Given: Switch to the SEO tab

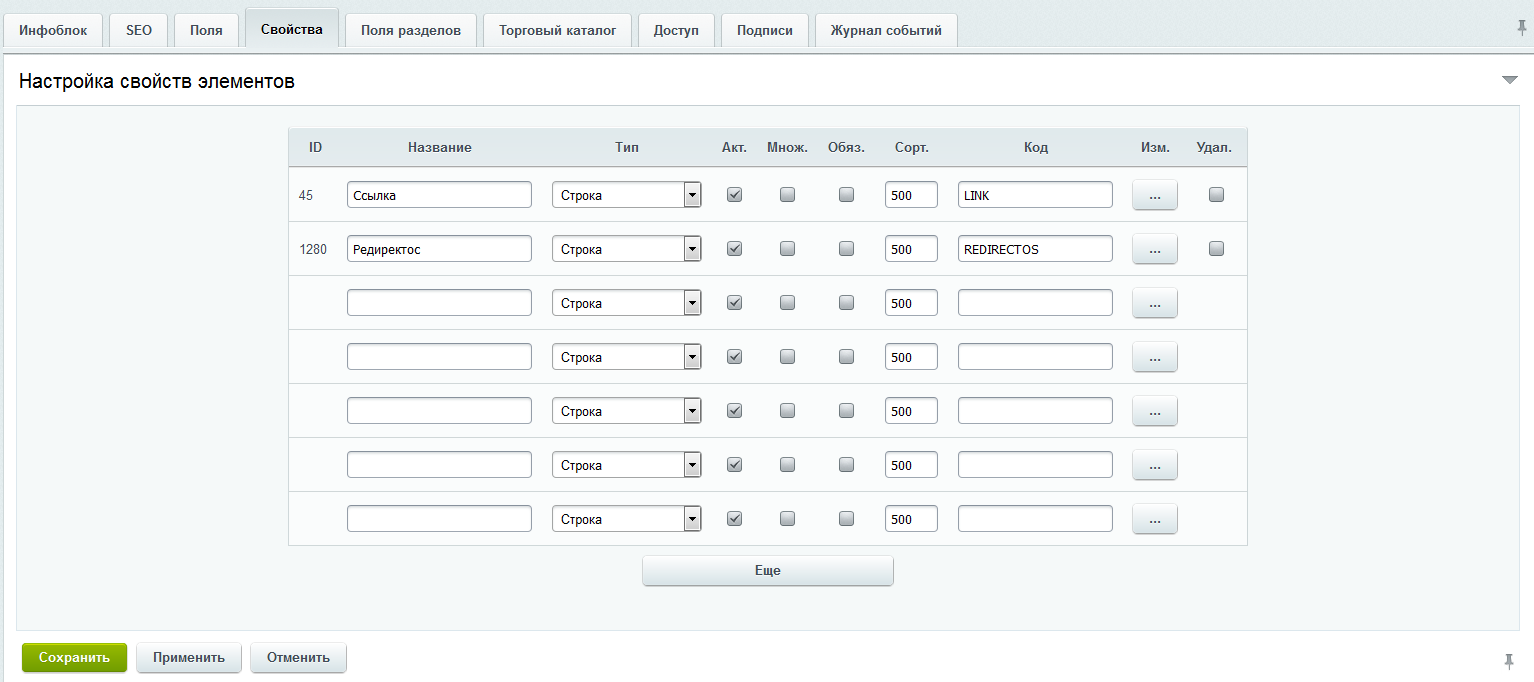Looking at the screenshot, I should tap(139, 30).
